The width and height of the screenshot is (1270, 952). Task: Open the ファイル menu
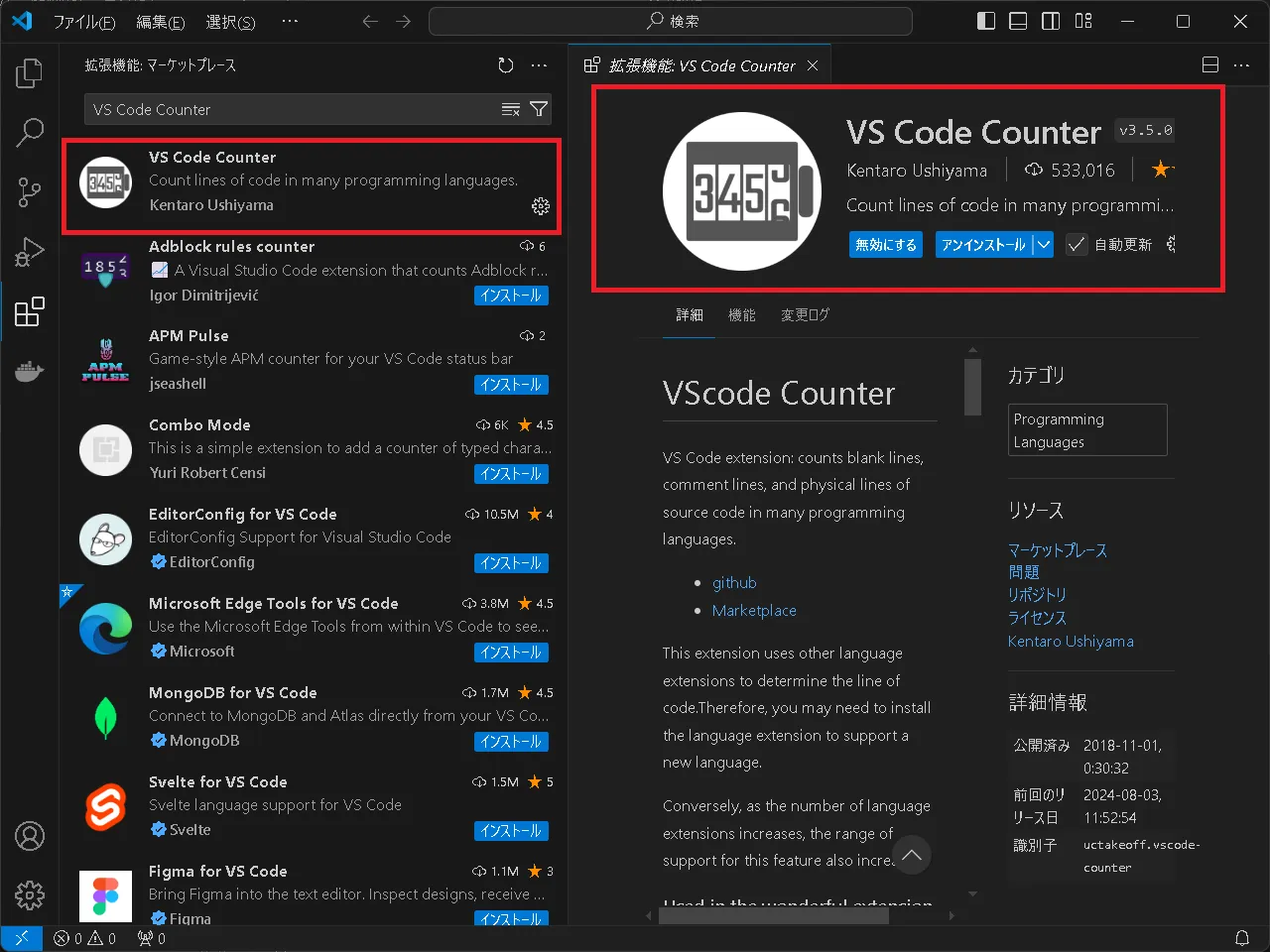coord(83,21)
